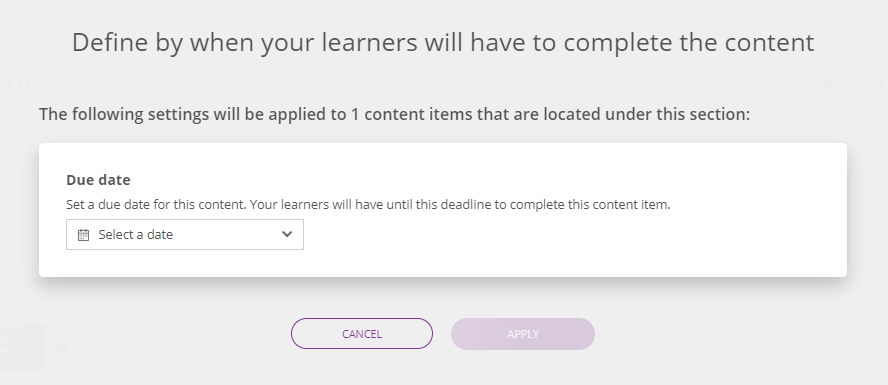Click the green status dot beside Introduction
Screen dimensions: 888x385
point(61,346)
